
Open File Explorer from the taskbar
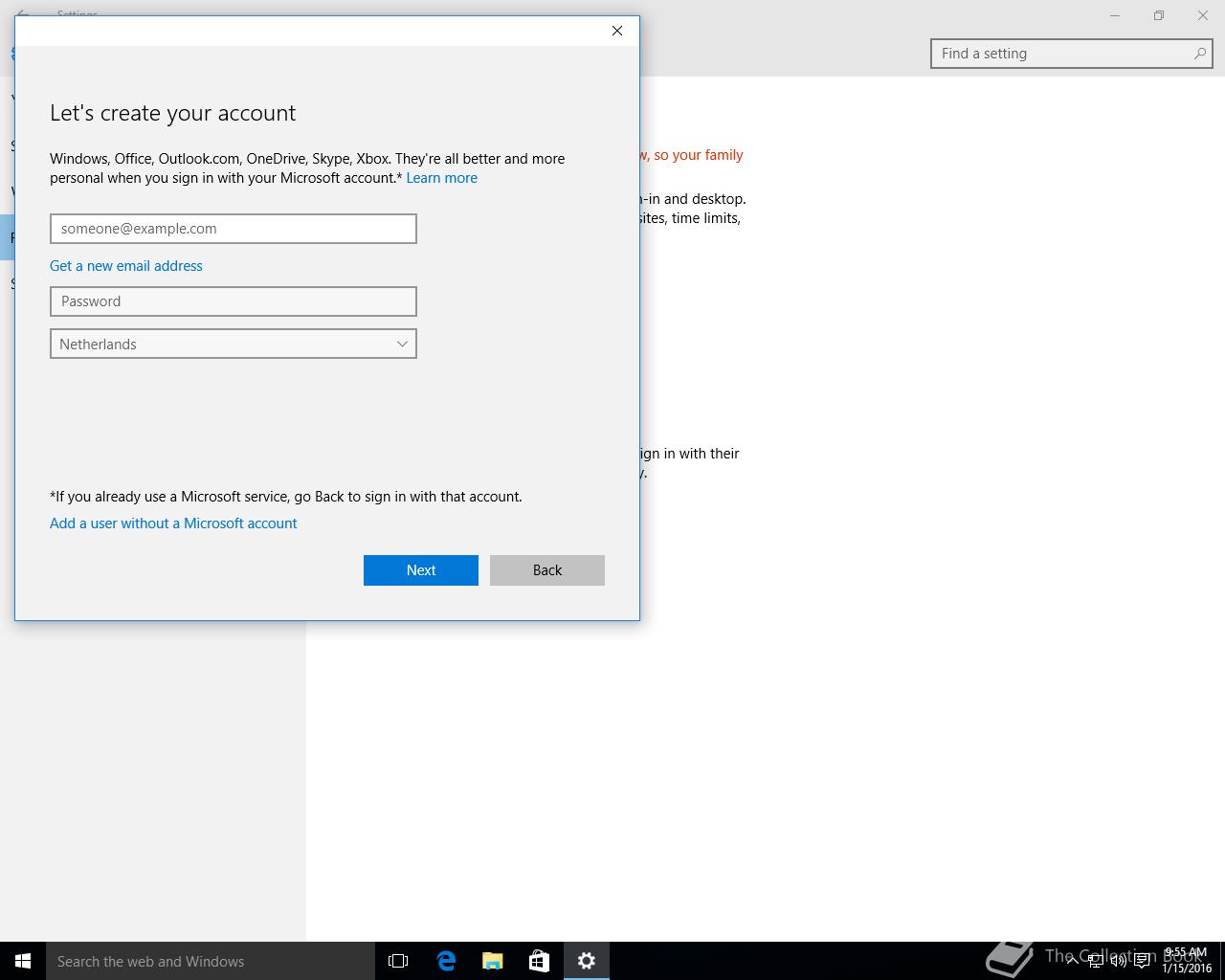(493, 961)
